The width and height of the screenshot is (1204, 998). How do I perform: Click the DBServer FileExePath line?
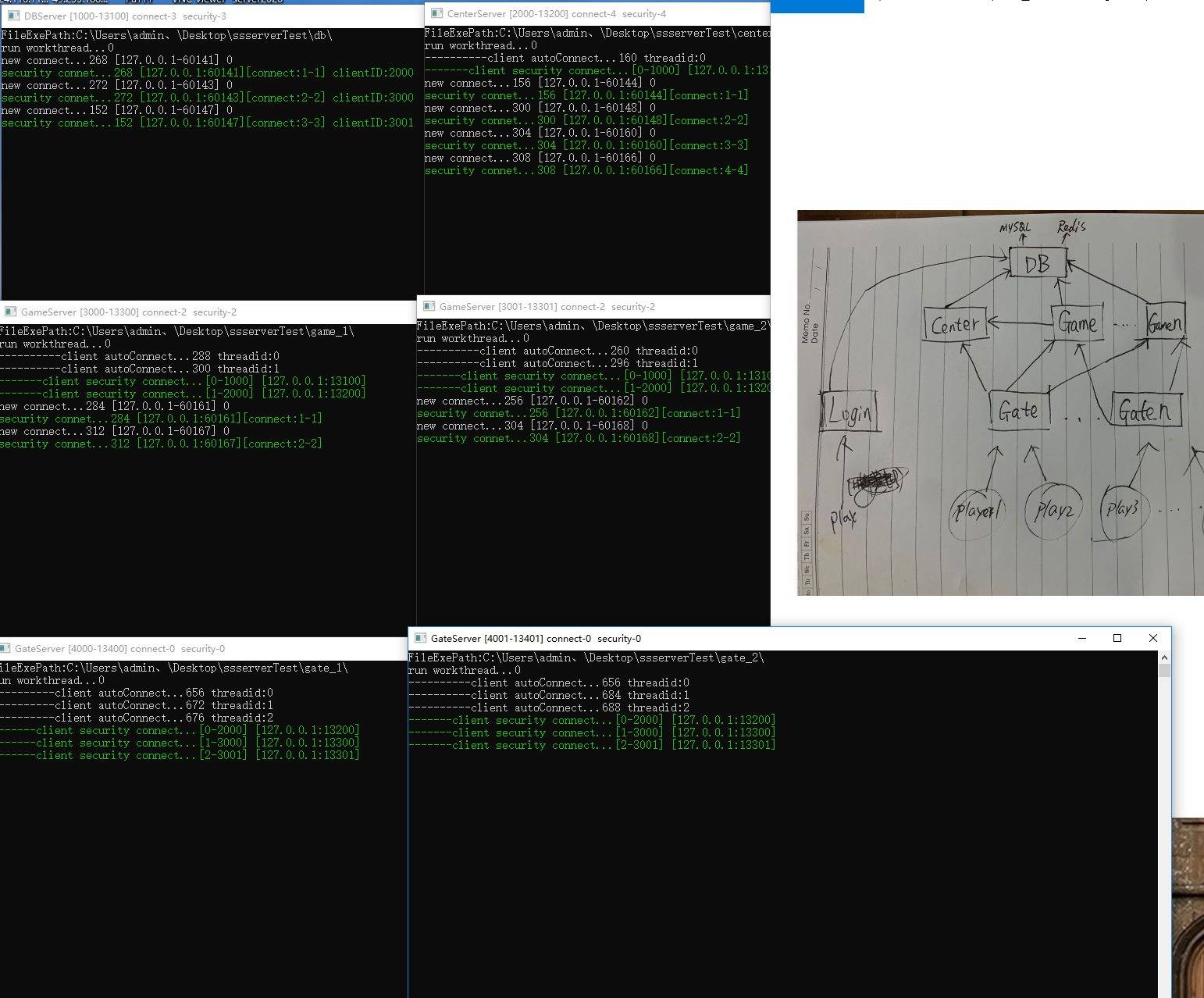(167, 35)
